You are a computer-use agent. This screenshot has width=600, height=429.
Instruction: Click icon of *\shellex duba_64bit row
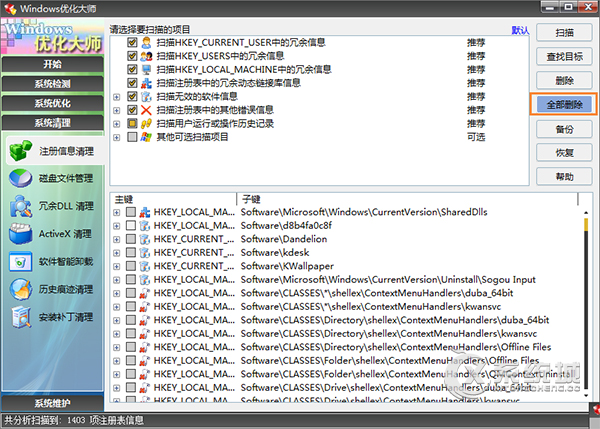[x=144, y=293]
